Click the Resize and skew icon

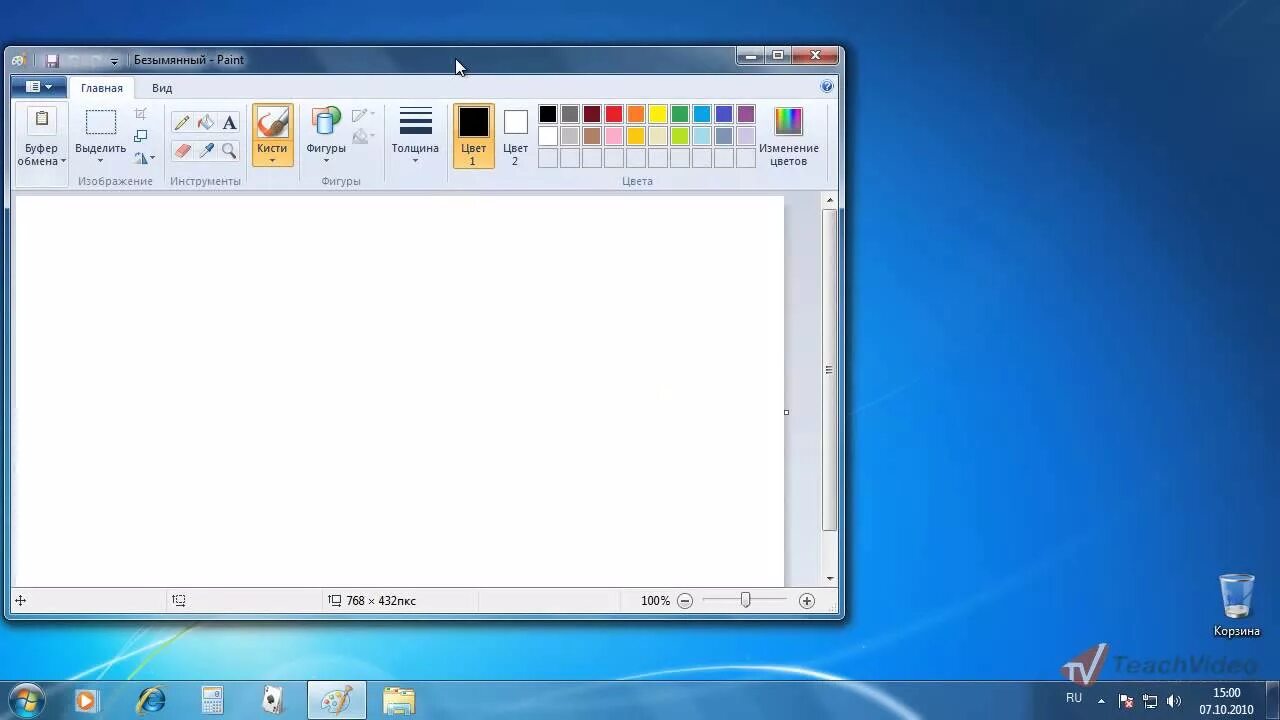click(x=141, y=136)
